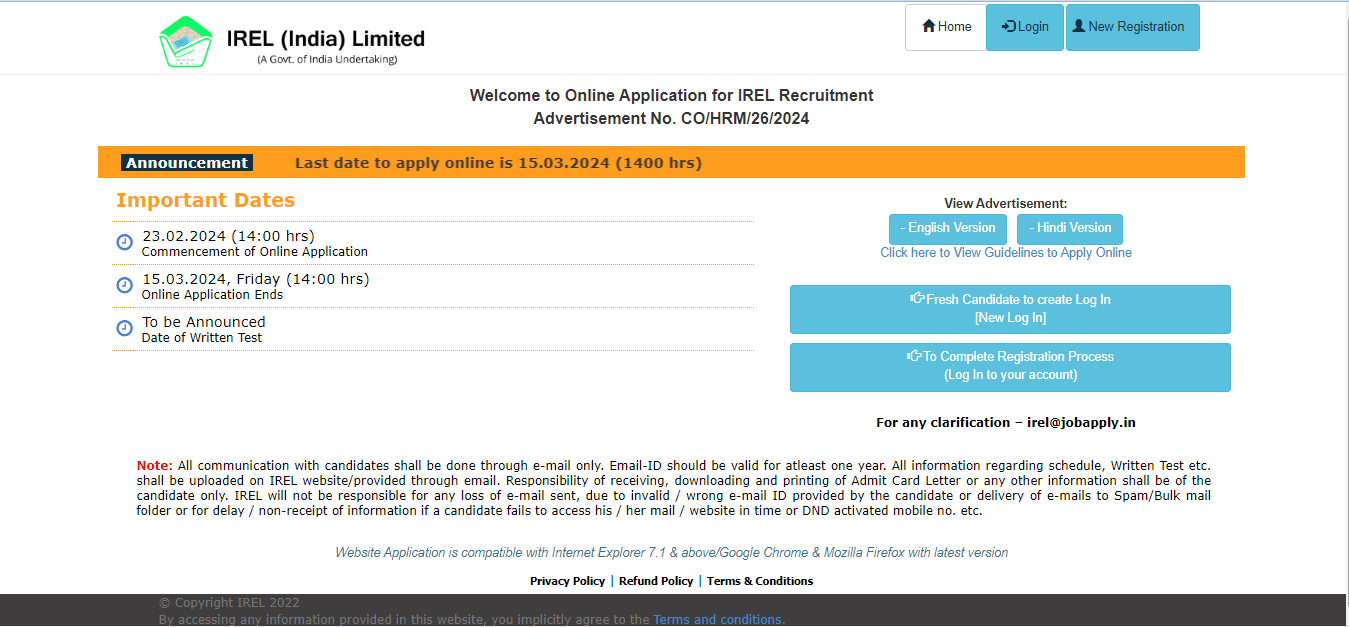This screenshot has height=627, width=1349.
Task: Go to the Login page
Action: [x=1025, y=27]
